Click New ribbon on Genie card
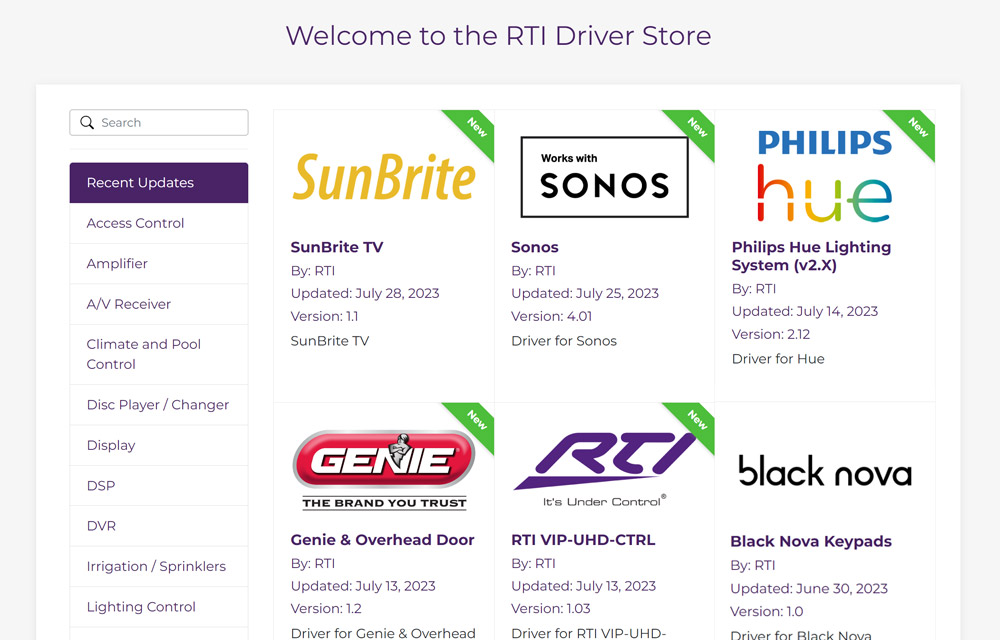Screen dimensions: 1000x640 pos(475,421)
